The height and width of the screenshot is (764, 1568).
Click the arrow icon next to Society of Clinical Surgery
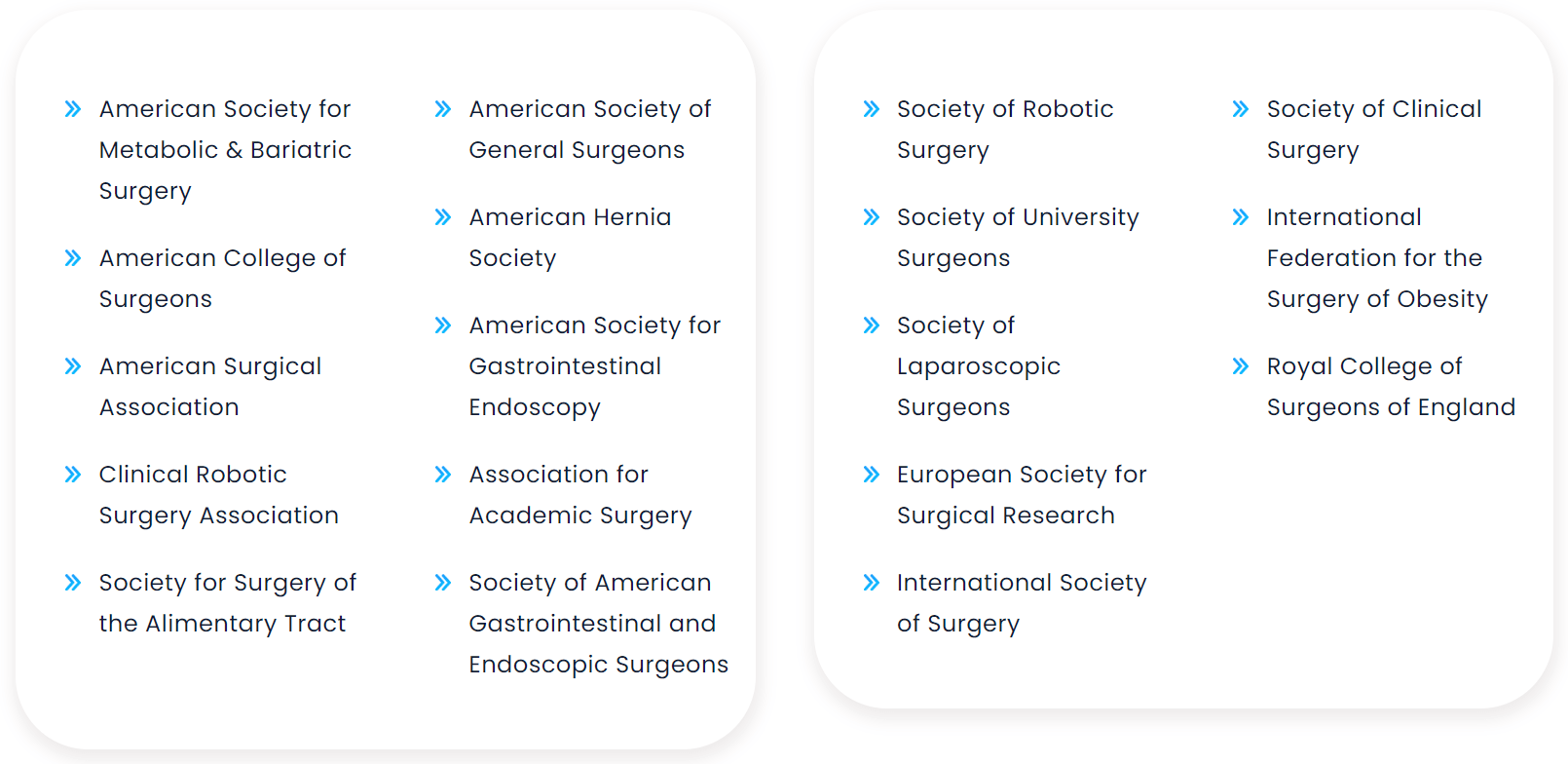pyautogui.click(x=1241, y=109)
